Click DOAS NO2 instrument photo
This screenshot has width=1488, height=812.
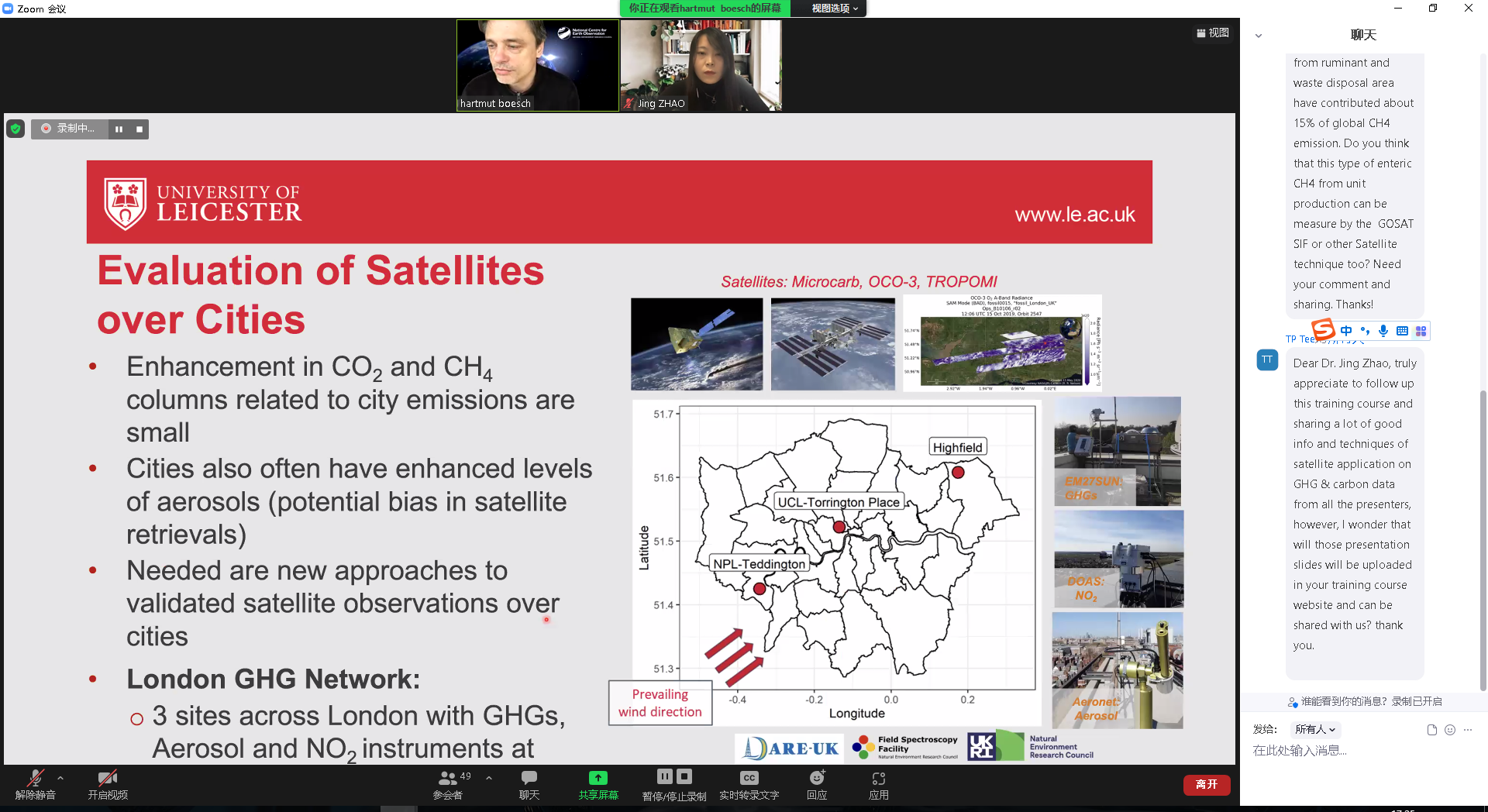click(1118, 559)
